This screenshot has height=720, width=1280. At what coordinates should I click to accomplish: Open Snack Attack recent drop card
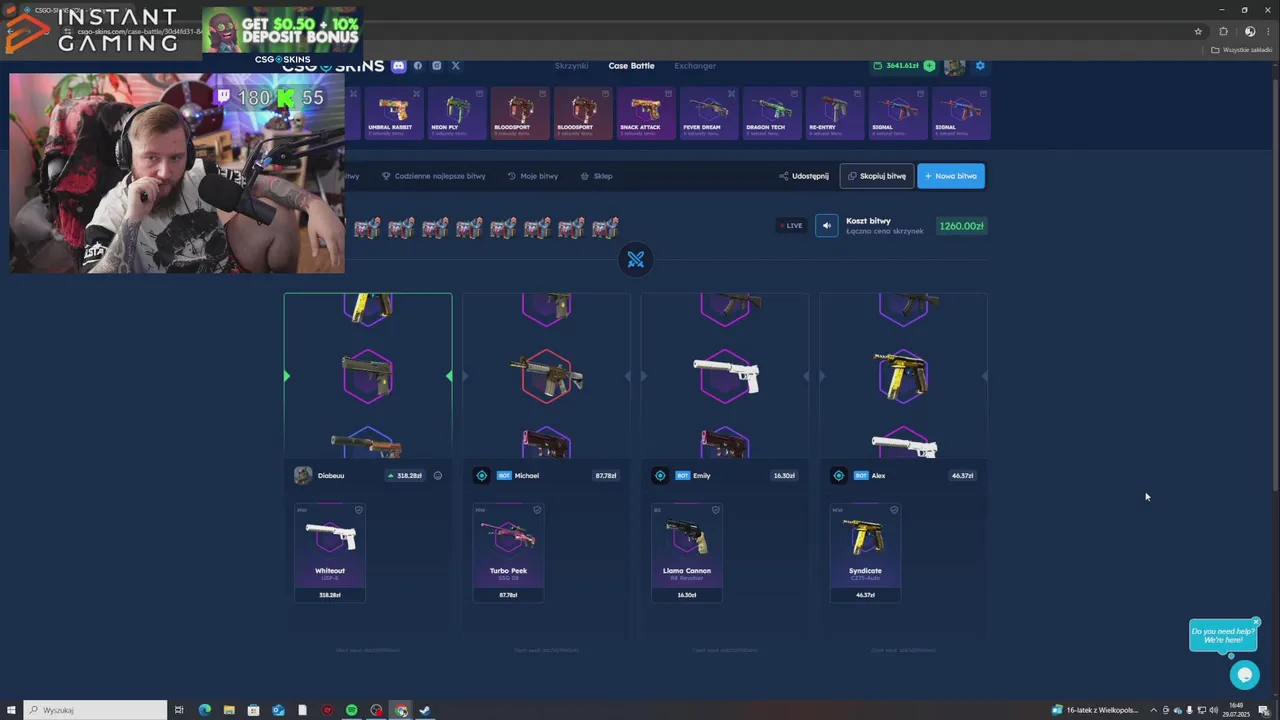pos(646,113)
